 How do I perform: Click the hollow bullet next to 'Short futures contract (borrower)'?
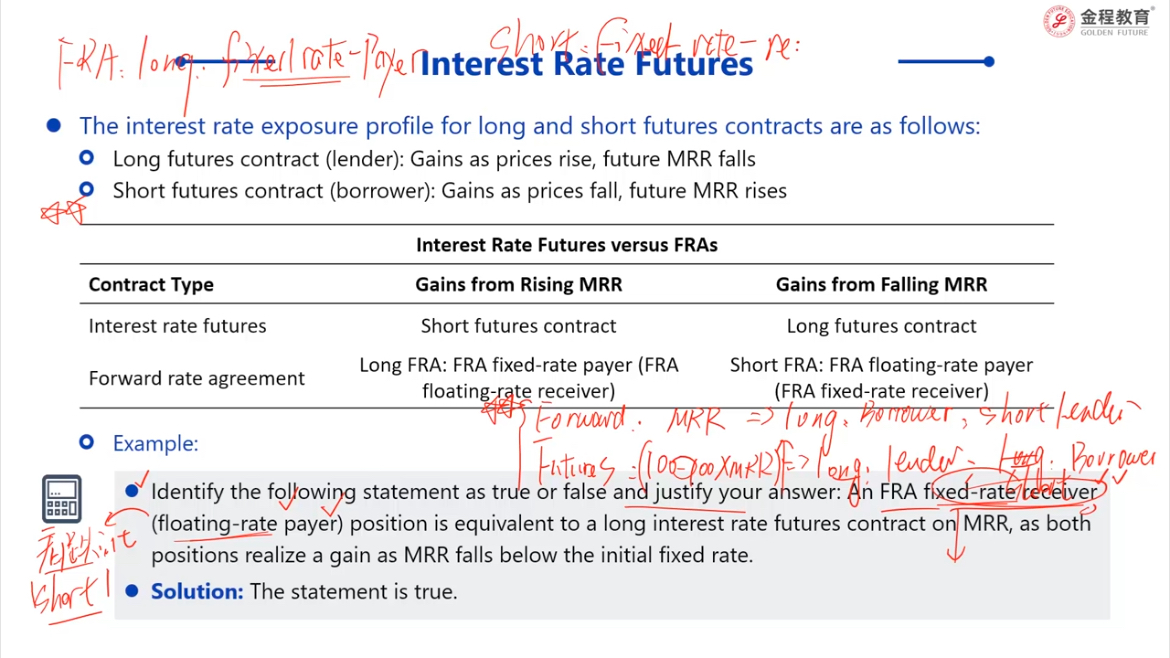(x=87, y=189)
